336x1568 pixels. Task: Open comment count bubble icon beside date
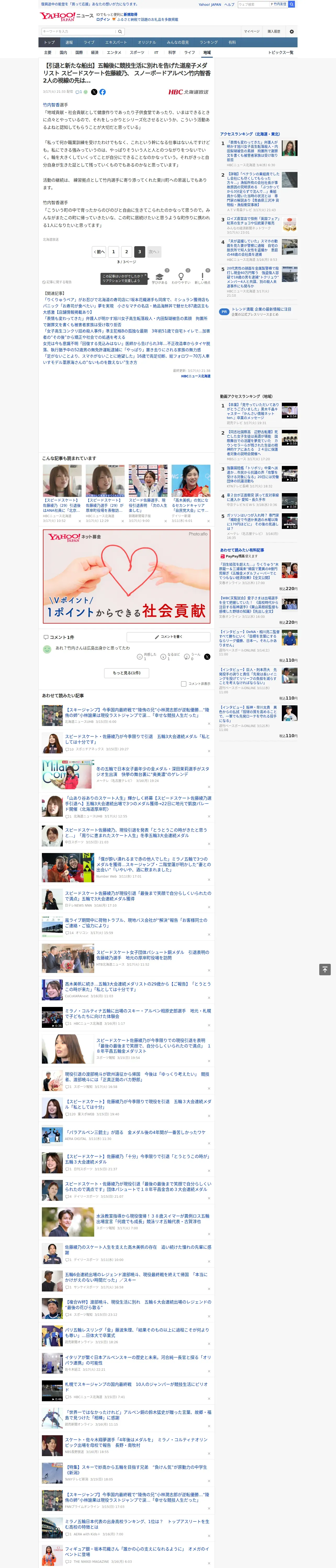point(79,92)
